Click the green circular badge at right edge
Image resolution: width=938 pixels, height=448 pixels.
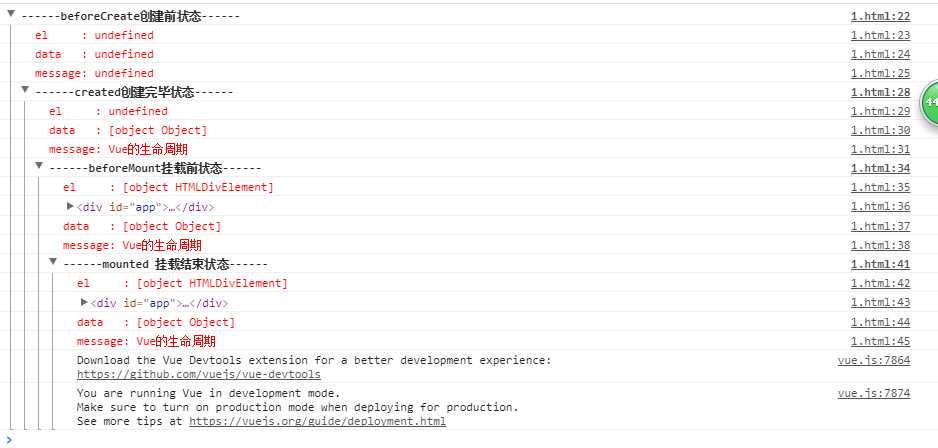point(930,104)
